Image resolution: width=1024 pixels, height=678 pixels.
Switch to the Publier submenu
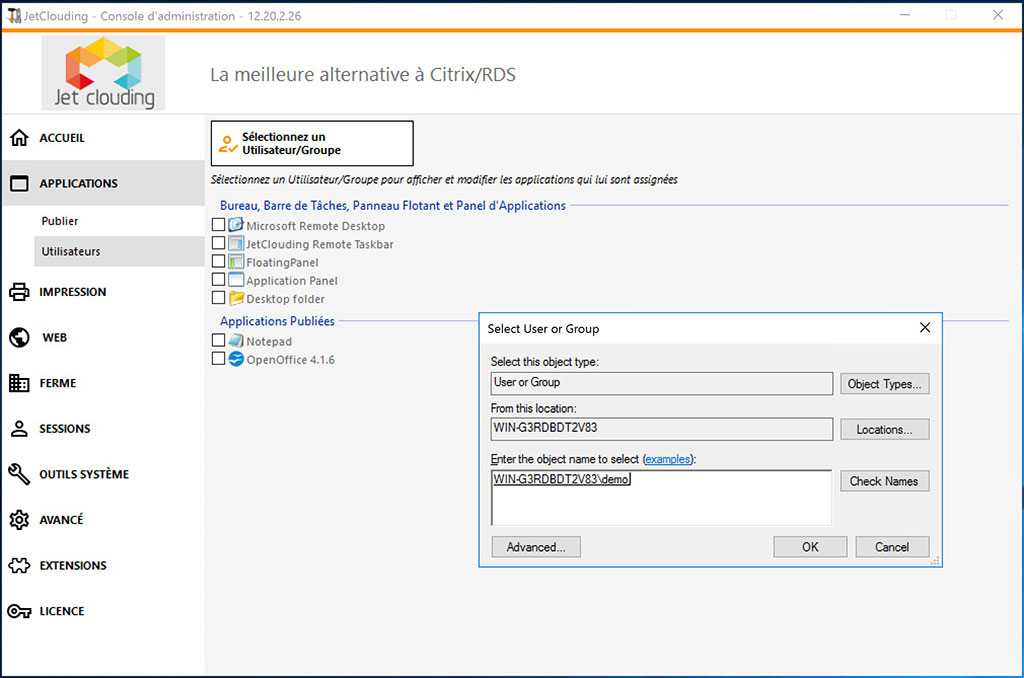60,221
